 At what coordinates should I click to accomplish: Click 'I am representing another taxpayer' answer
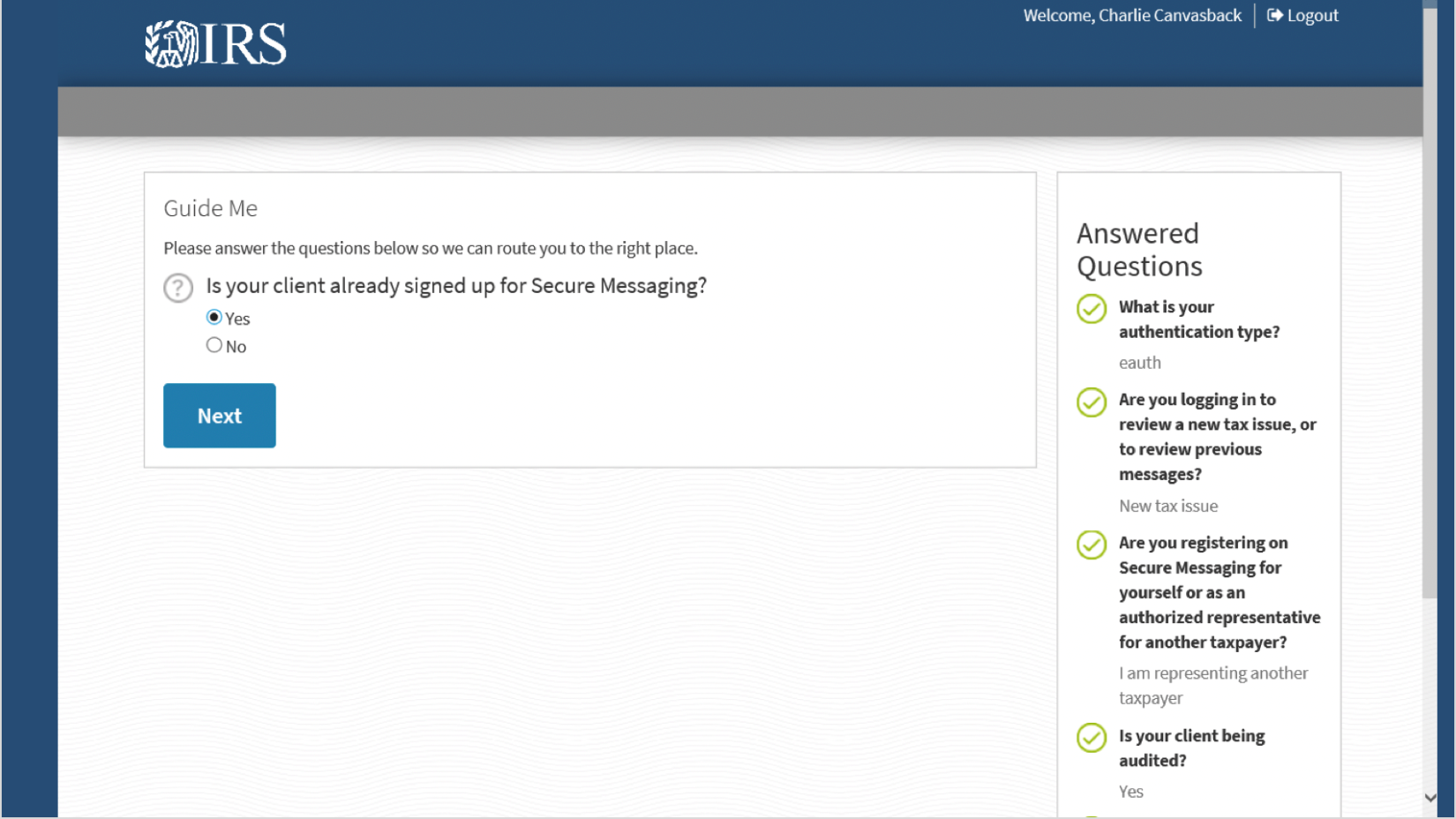pyautogui.click(x=1213, y=685)
